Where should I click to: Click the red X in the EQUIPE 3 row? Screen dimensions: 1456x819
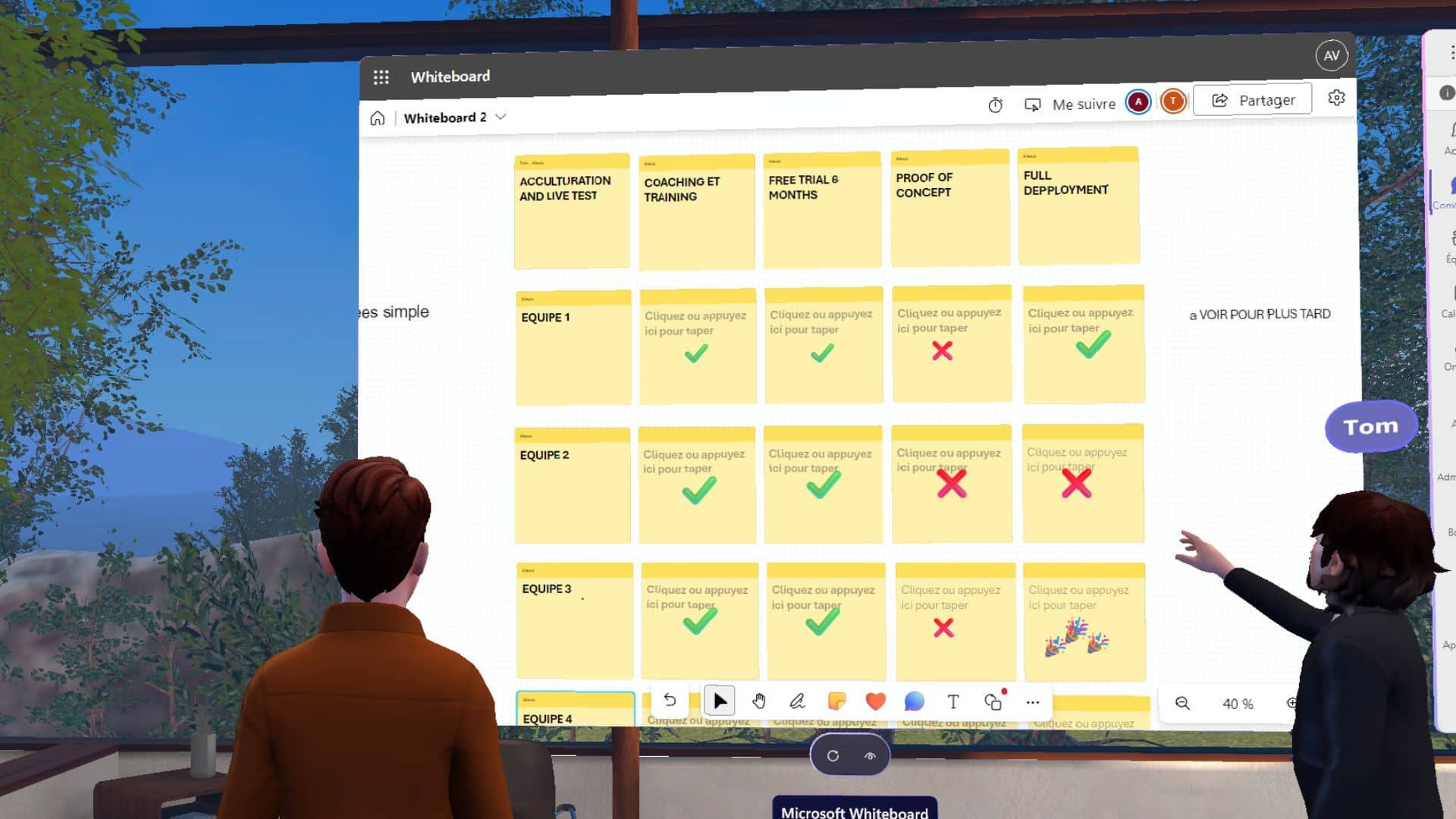[943, 628]
